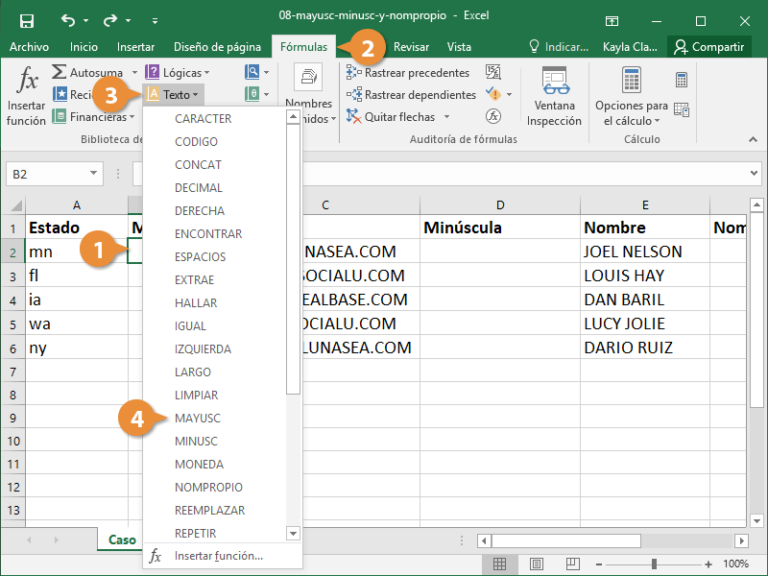The height and width of the screenshot is (576, 768).
Task: Switch to the Inicio tab
Action: coord(83,47)
